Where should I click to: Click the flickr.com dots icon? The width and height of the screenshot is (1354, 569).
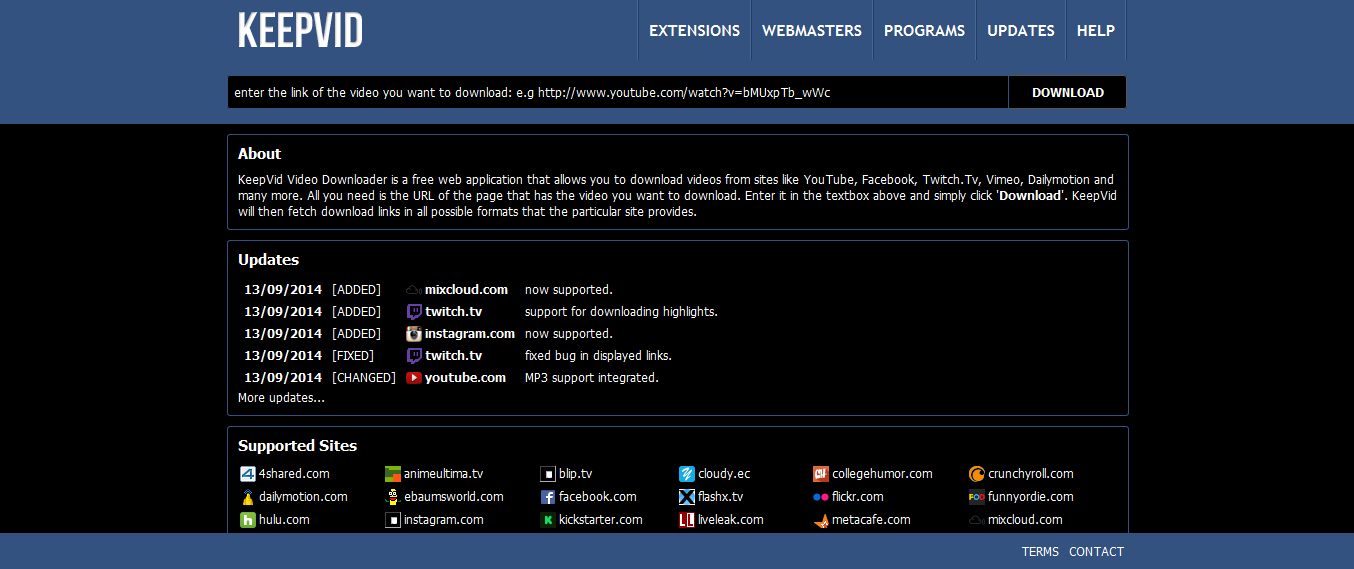point(821,497)
